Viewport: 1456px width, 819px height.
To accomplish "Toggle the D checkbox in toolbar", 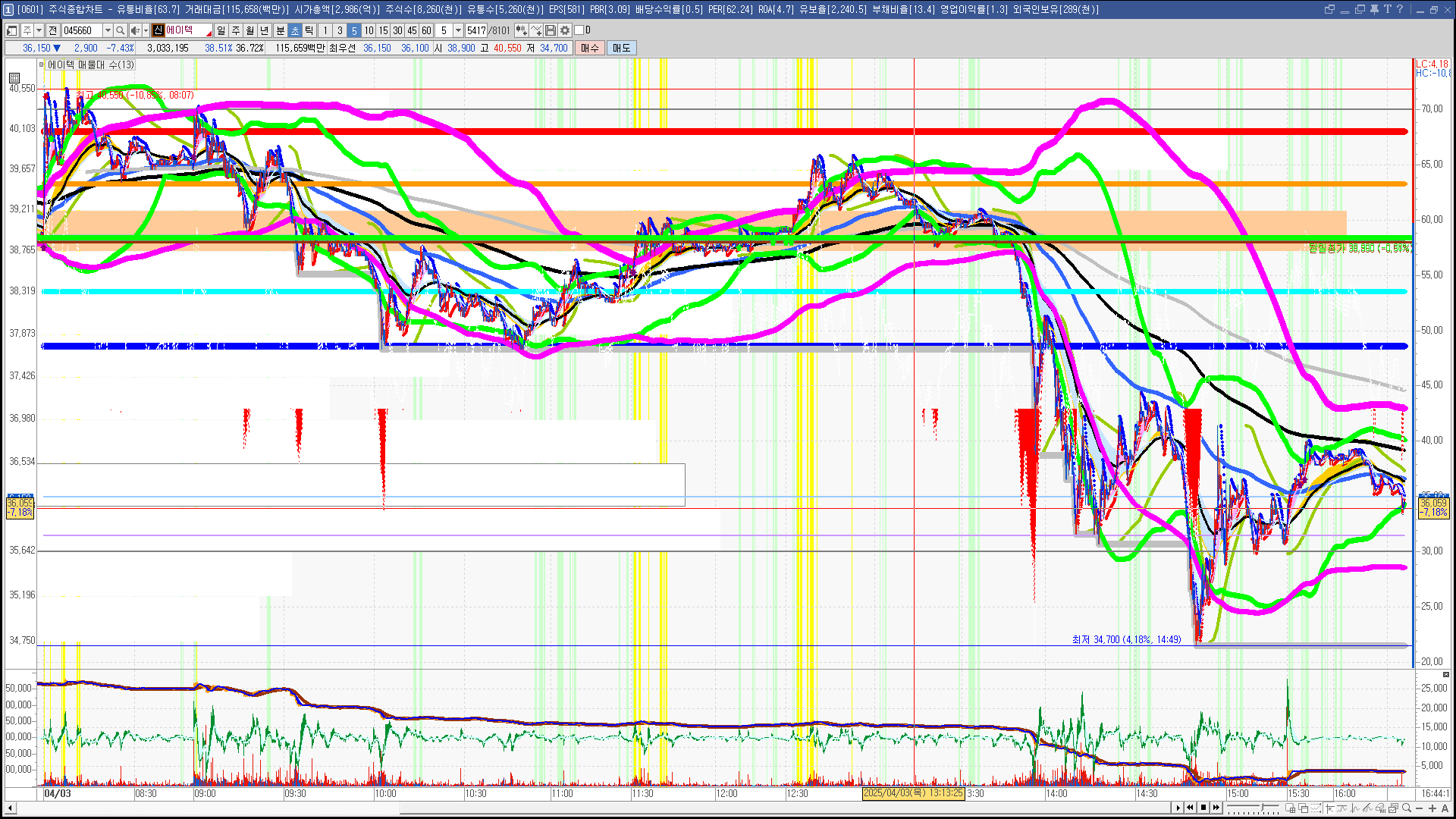I will click(x=579, y=30).
